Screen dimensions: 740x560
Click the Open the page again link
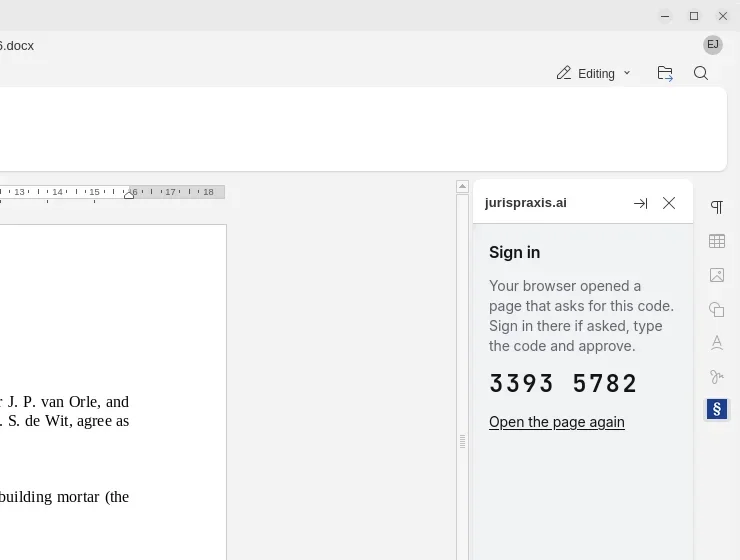tap(557, 422)
